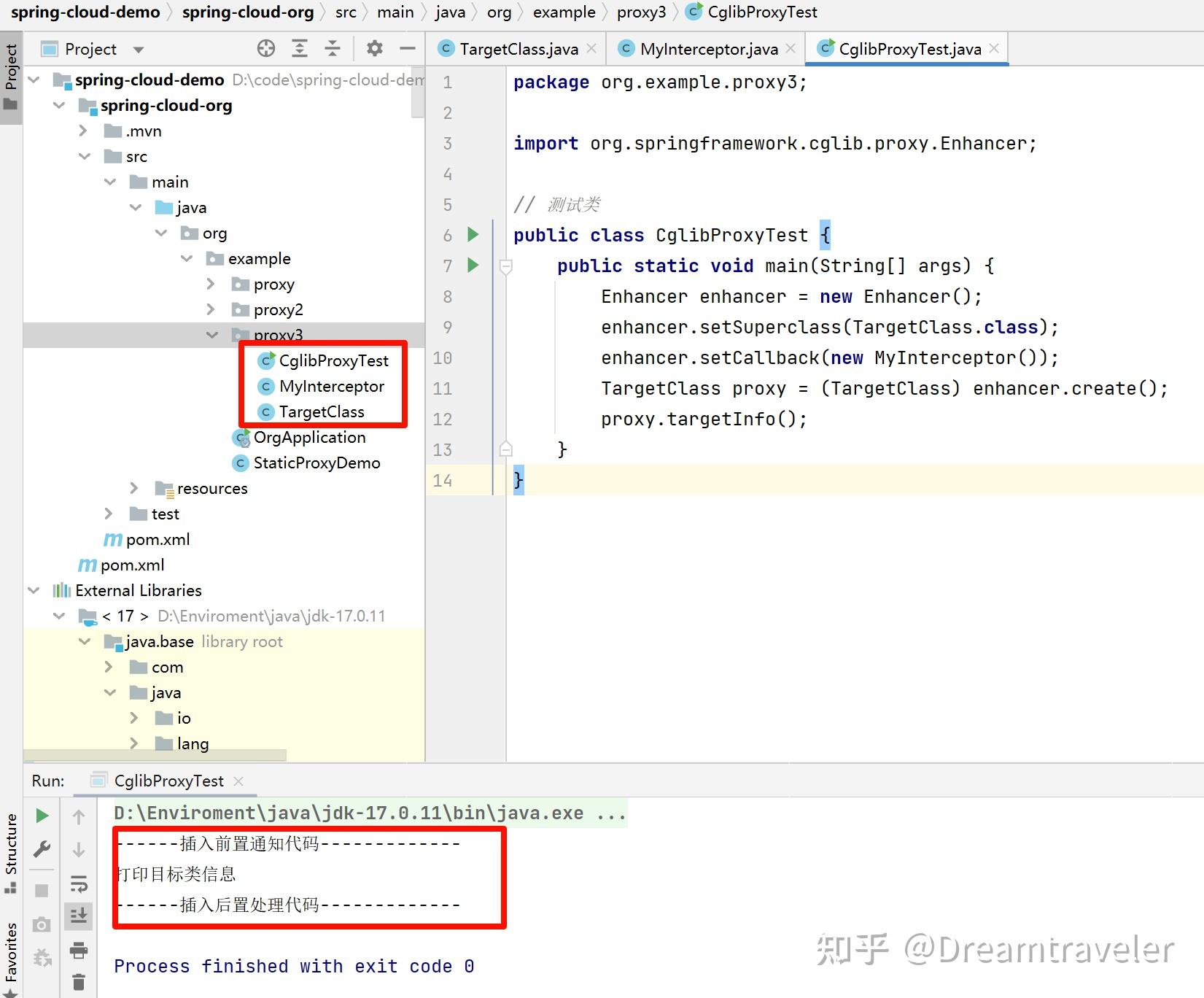The width and height of the screenshot is (1204, 998).
Task: Enable Scroll to End in console
Action: pos(79,916)
